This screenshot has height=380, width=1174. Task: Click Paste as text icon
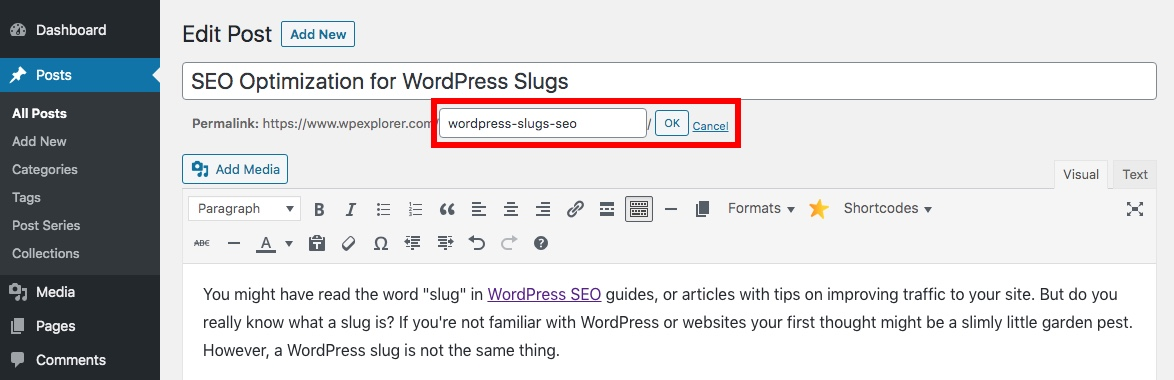317,243
